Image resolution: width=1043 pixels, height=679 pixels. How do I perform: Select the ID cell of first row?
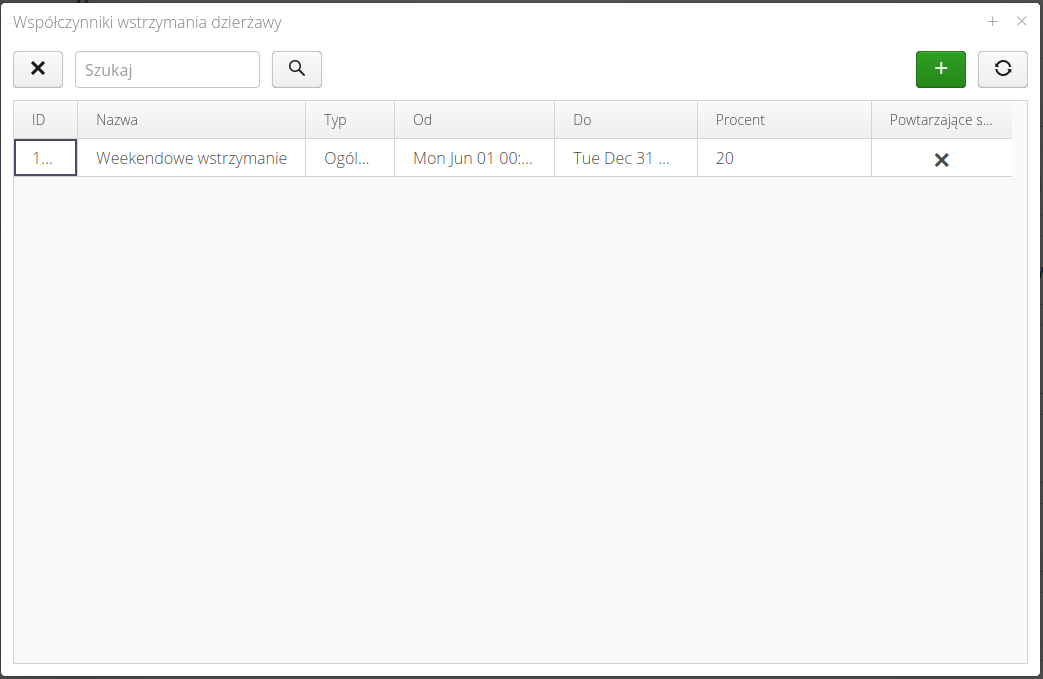pyautogui.click(x=45, y=158)
